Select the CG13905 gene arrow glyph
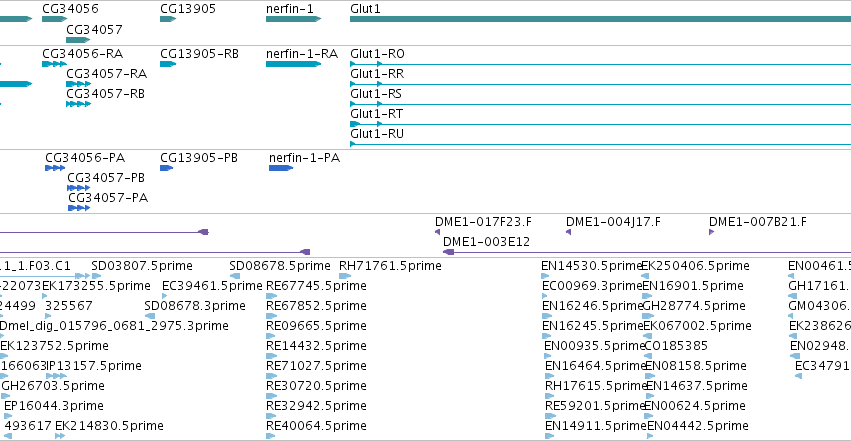851x441 pixels. (x=168, y=19)
